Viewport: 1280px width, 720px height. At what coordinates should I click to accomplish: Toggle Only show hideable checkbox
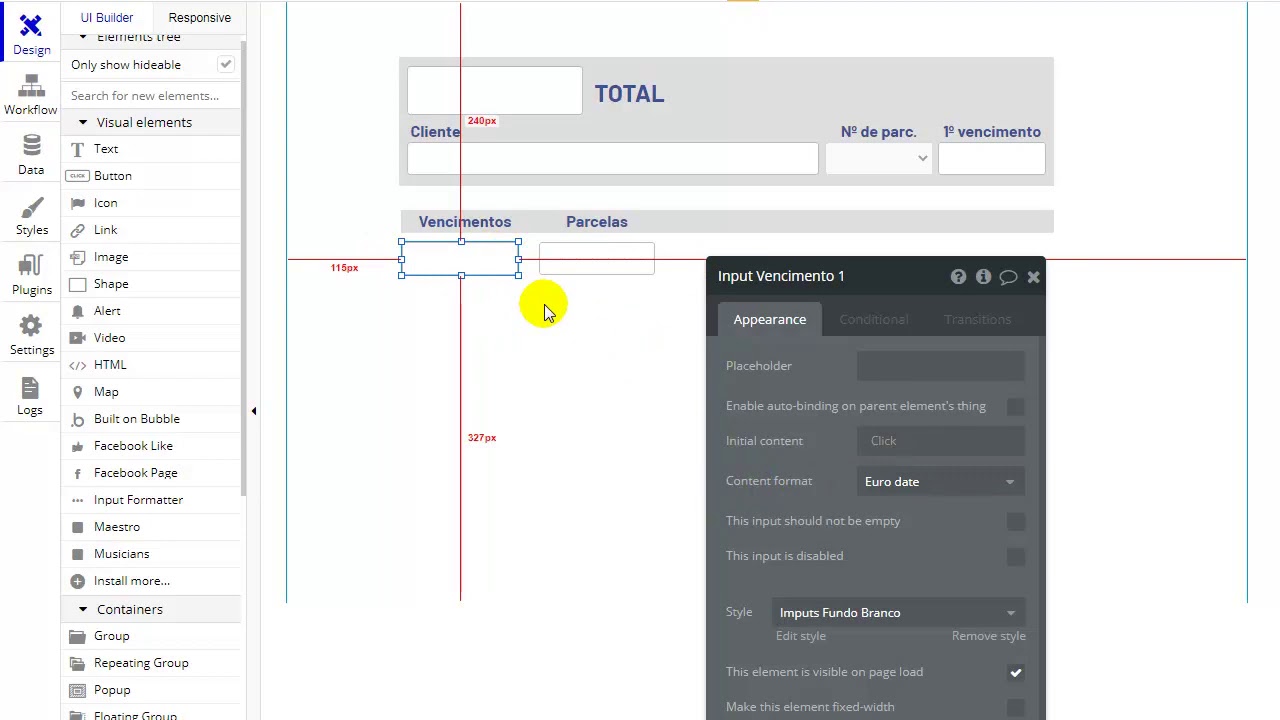(x=226, y=65)
